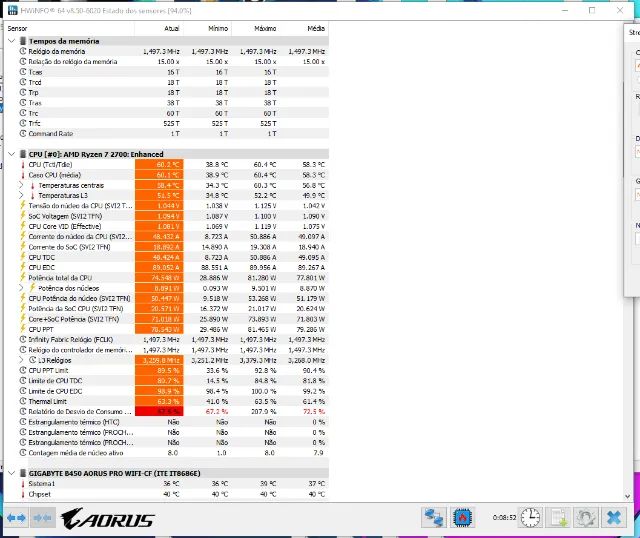Click the Média column header
Screen dimensions: 640x538
pos(304,29)
